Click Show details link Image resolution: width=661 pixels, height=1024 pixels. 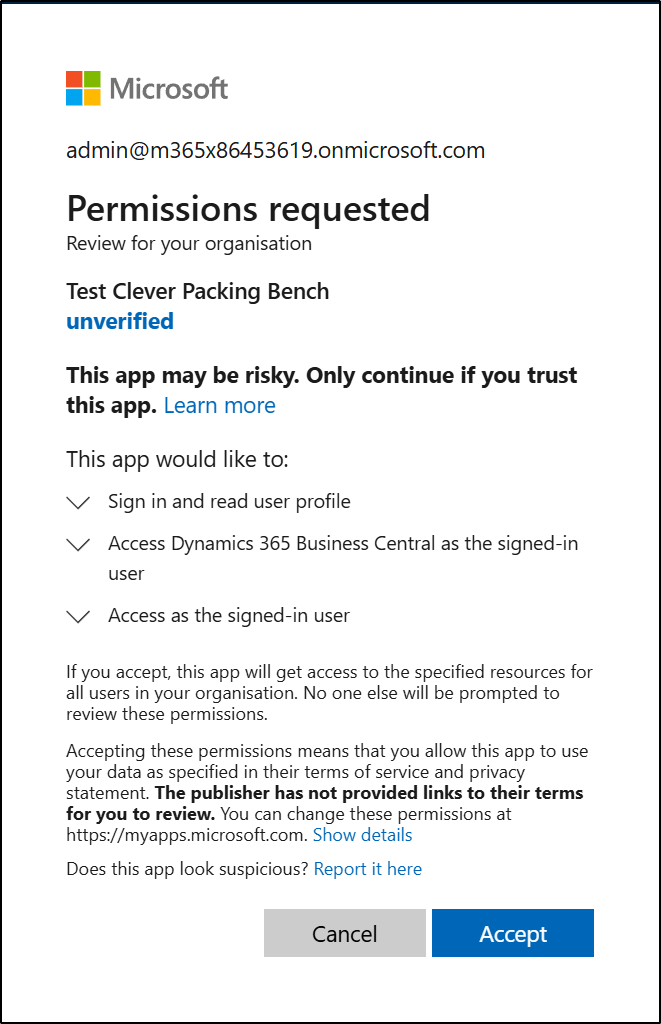click(363, 835)
